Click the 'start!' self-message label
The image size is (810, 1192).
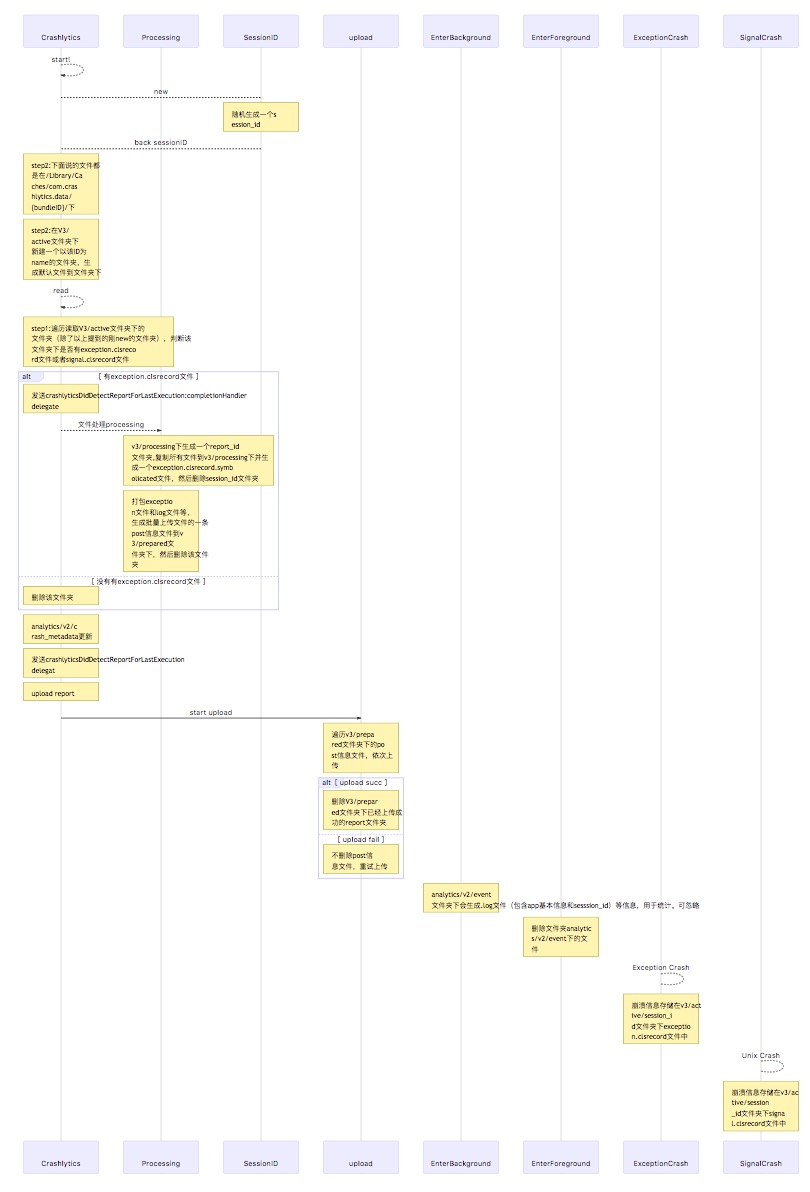[x=61, y=59]
